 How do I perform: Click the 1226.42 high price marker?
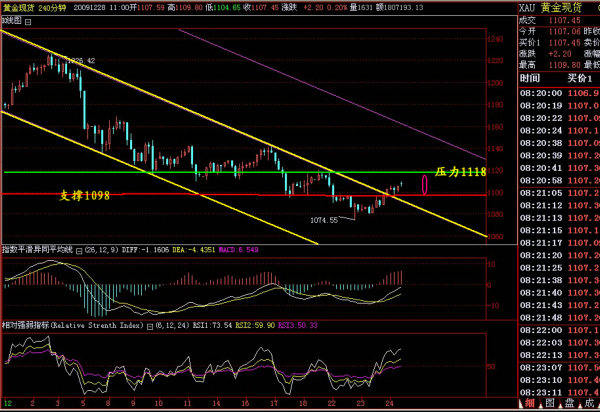click(82, 60)
